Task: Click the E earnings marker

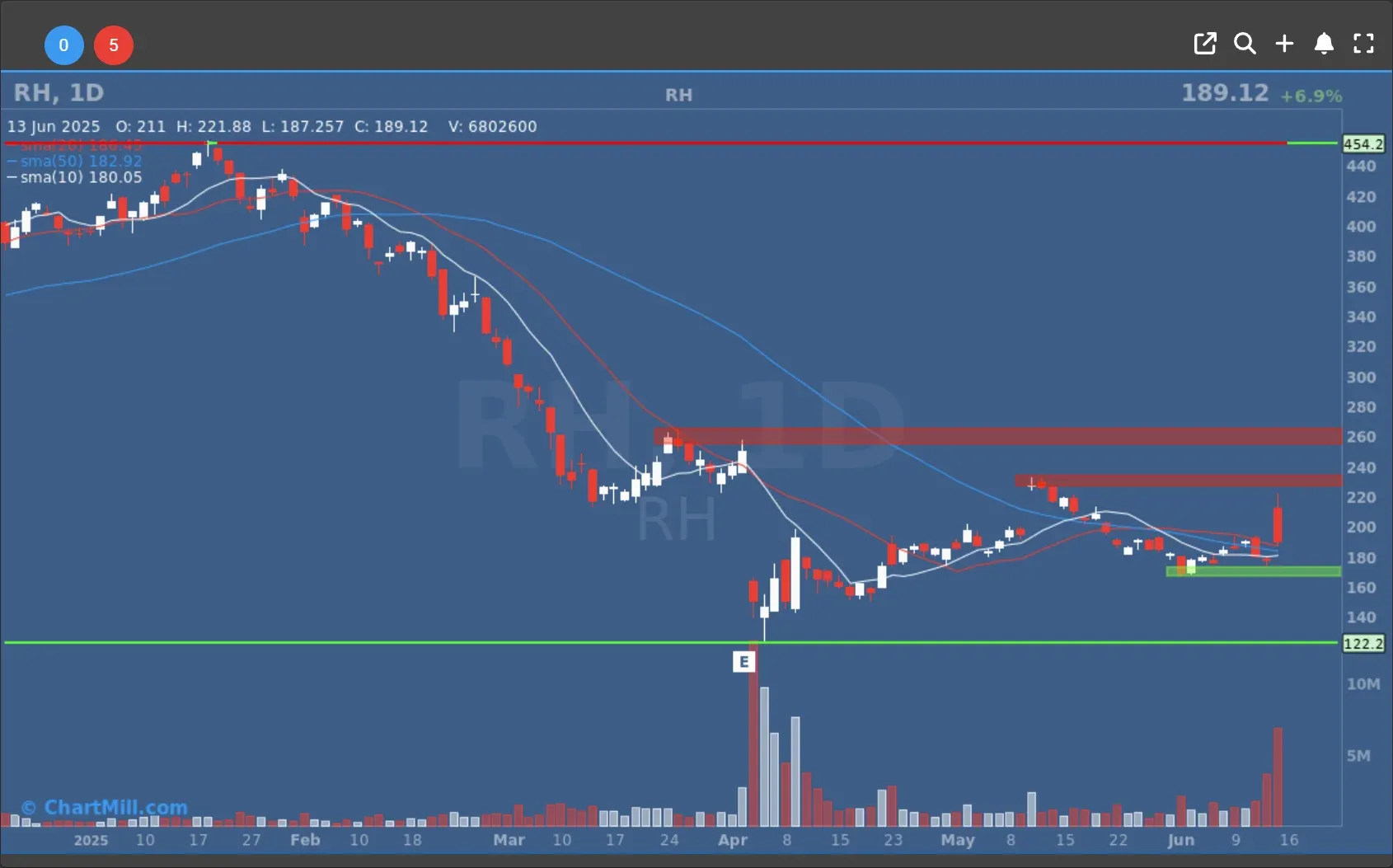Action: [x=743, y=661]
